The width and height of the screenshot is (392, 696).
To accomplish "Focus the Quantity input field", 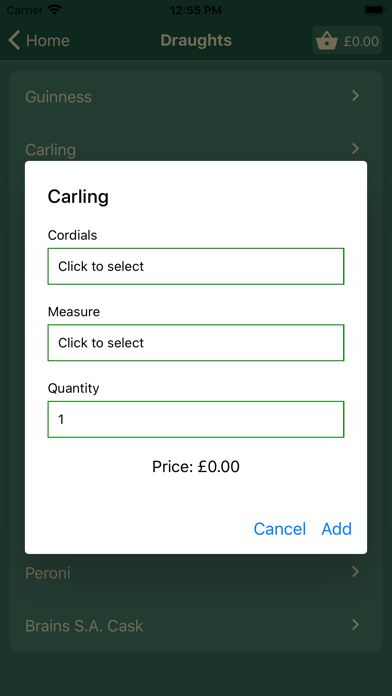I will [x=196, y=419].
